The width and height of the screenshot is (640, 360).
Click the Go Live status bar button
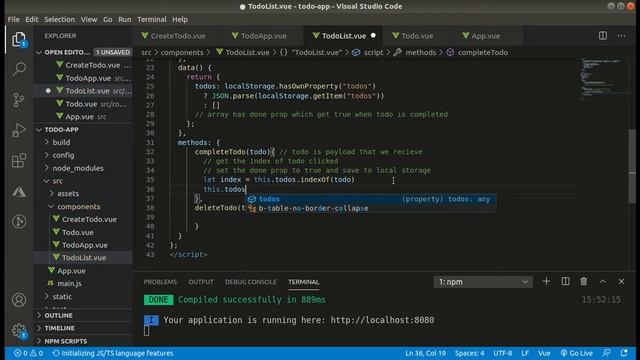click(x=576, y=353)
